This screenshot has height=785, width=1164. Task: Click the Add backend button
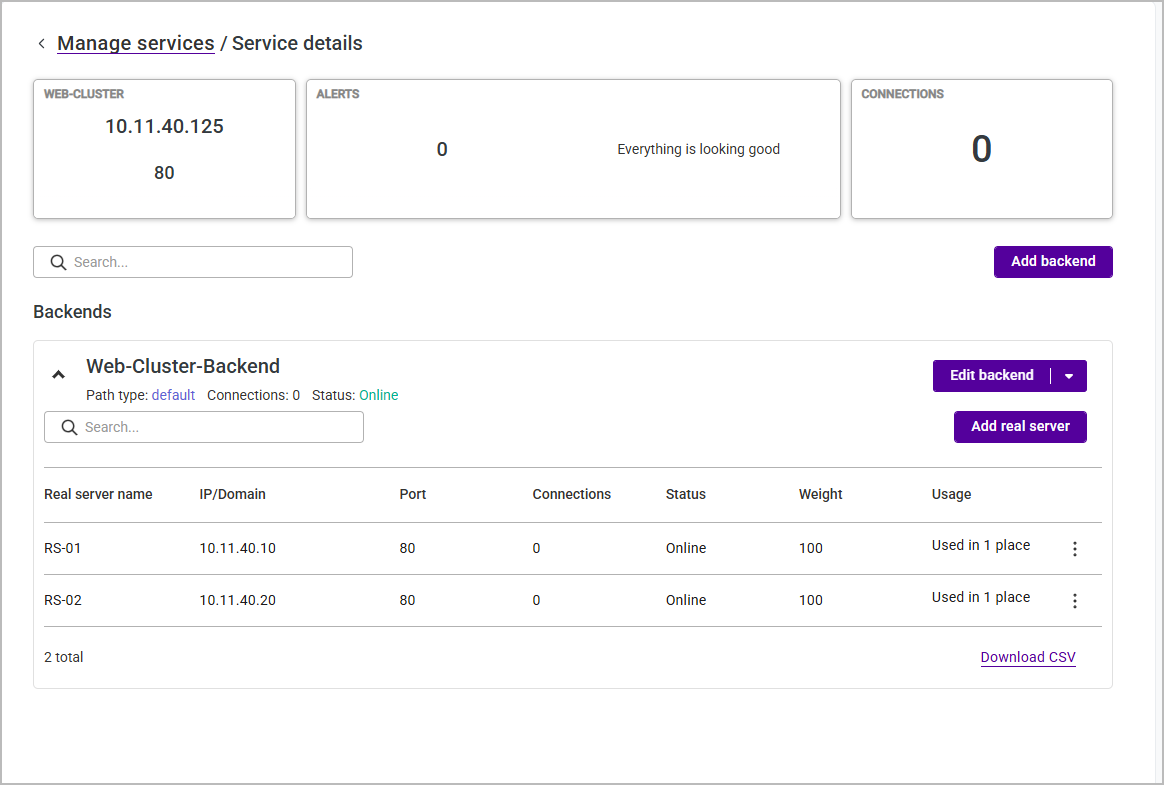tap(1053, 261)
